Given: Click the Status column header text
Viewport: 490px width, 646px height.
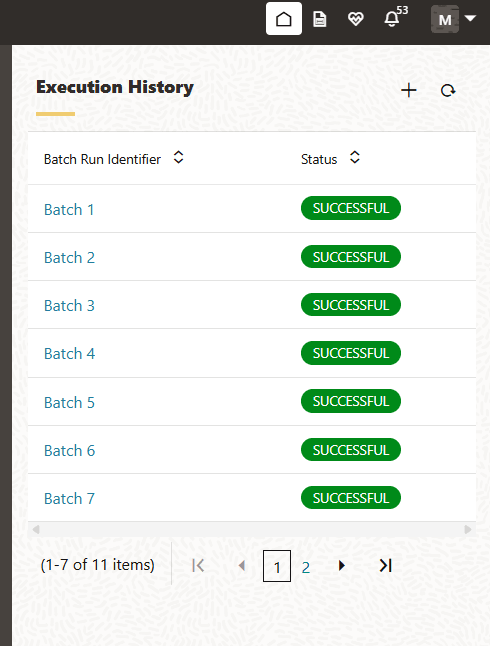Looking at the screenshot, I should click(x=319, y=159).
